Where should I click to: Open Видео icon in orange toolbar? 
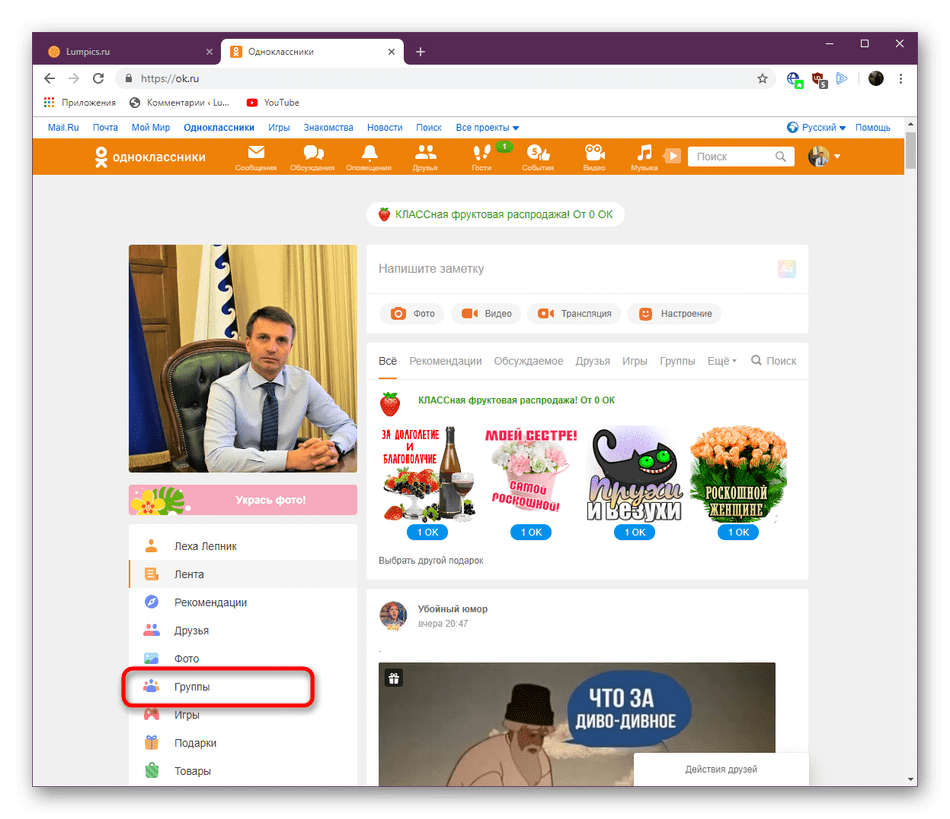point(594,157)
